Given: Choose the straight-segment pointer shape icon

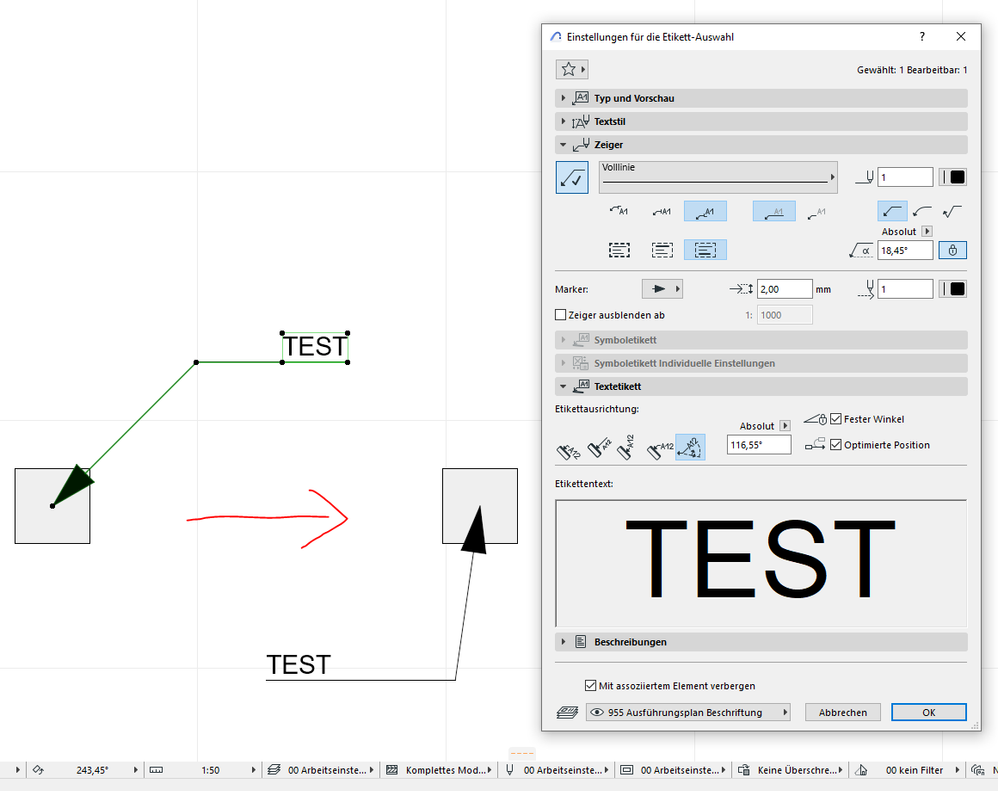Looking at the screenshot, I should click(x=892, y=211).
